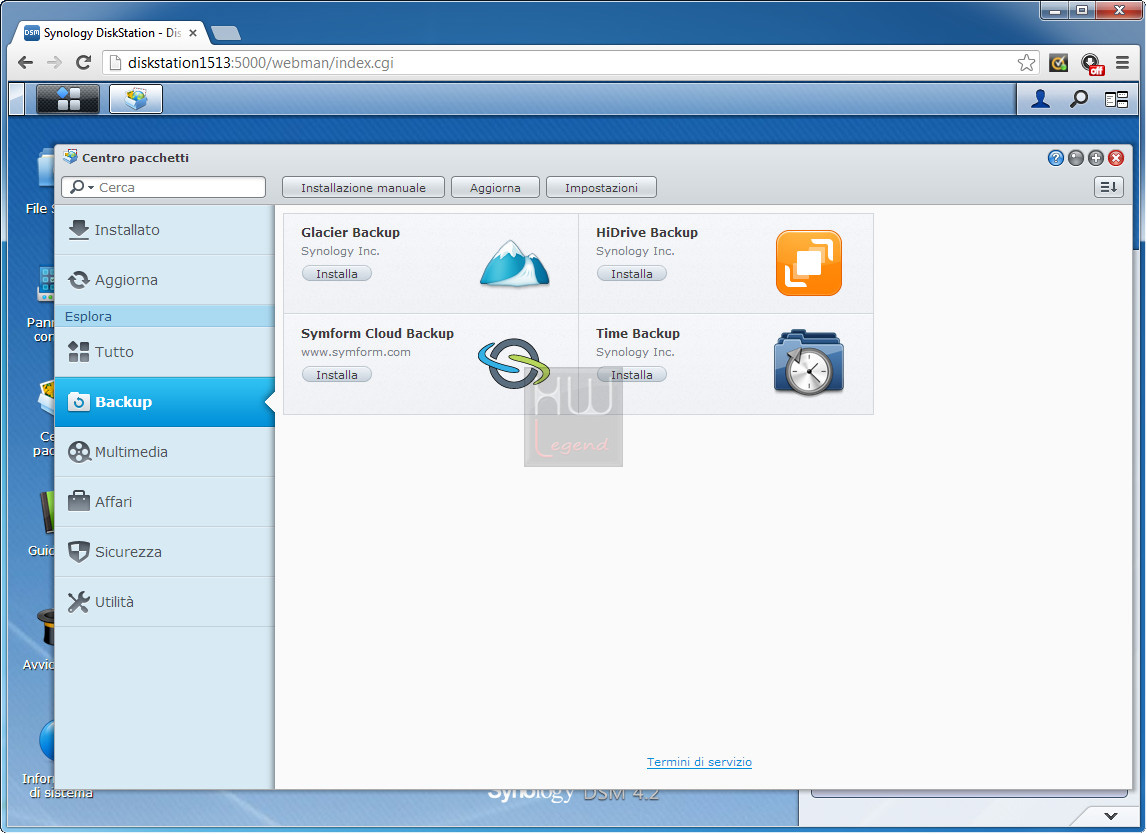This screenshot has height=834, width=1147.
Task: Click the Time Backup title
Action: pos(638,334)
